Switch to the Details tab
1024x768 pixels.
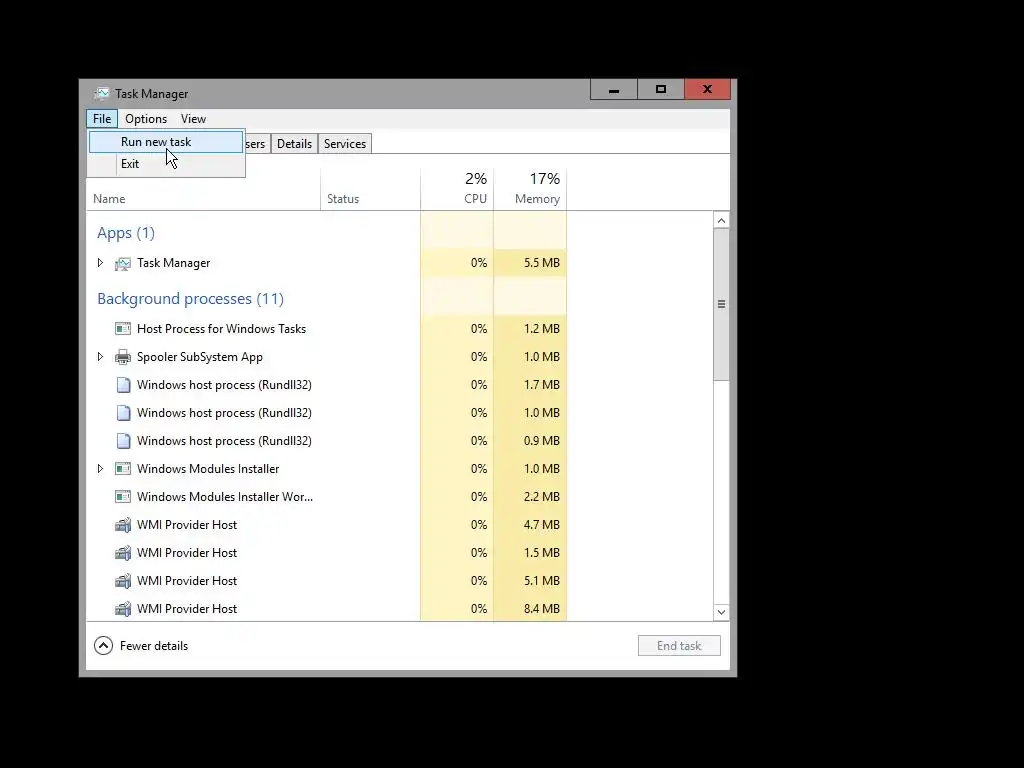pos(294,144)
